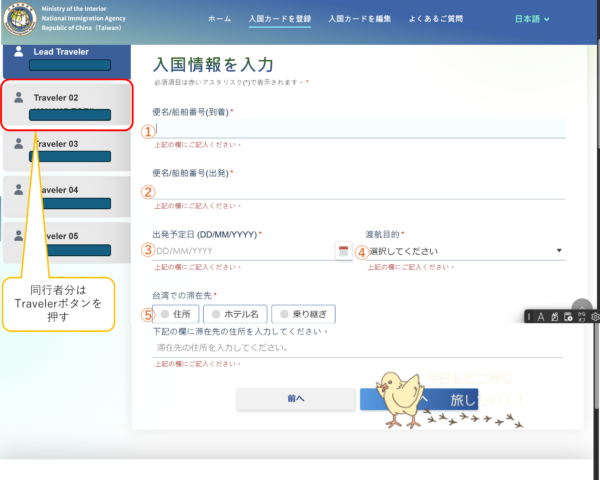Select the Traveler 02 button
Screen dimensions: 600x480
(x=66, y=105)
